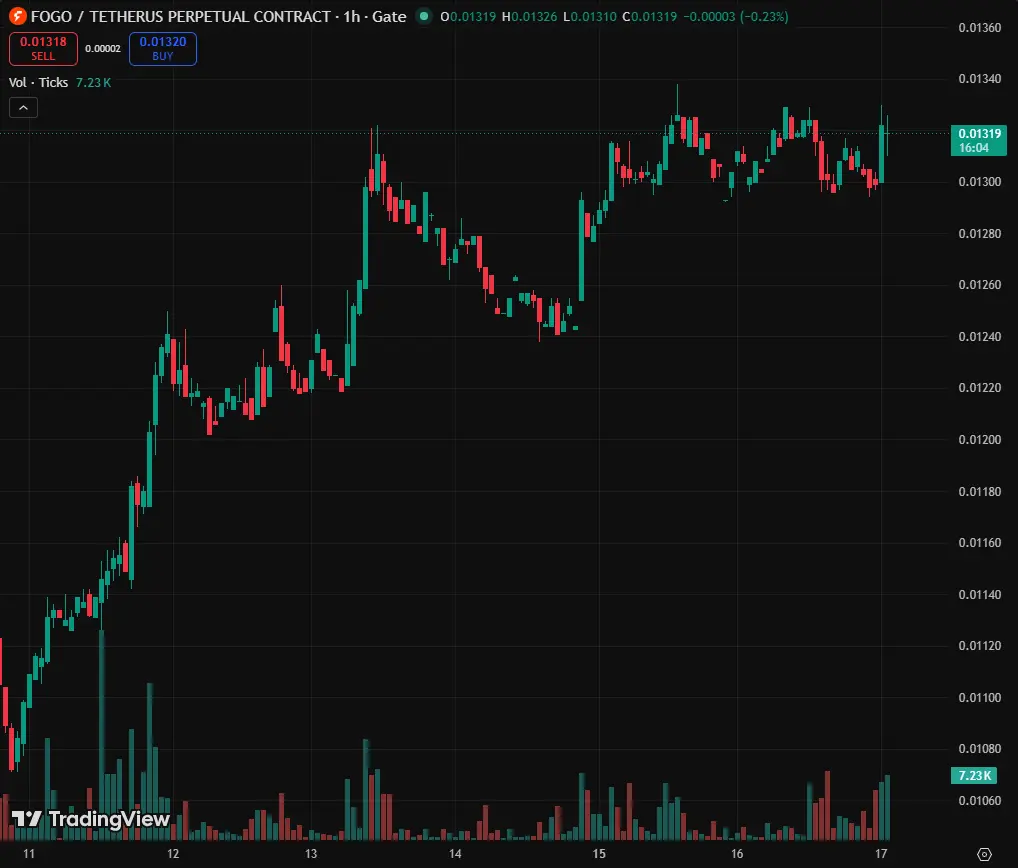Open the TradingView logo link

91,819
